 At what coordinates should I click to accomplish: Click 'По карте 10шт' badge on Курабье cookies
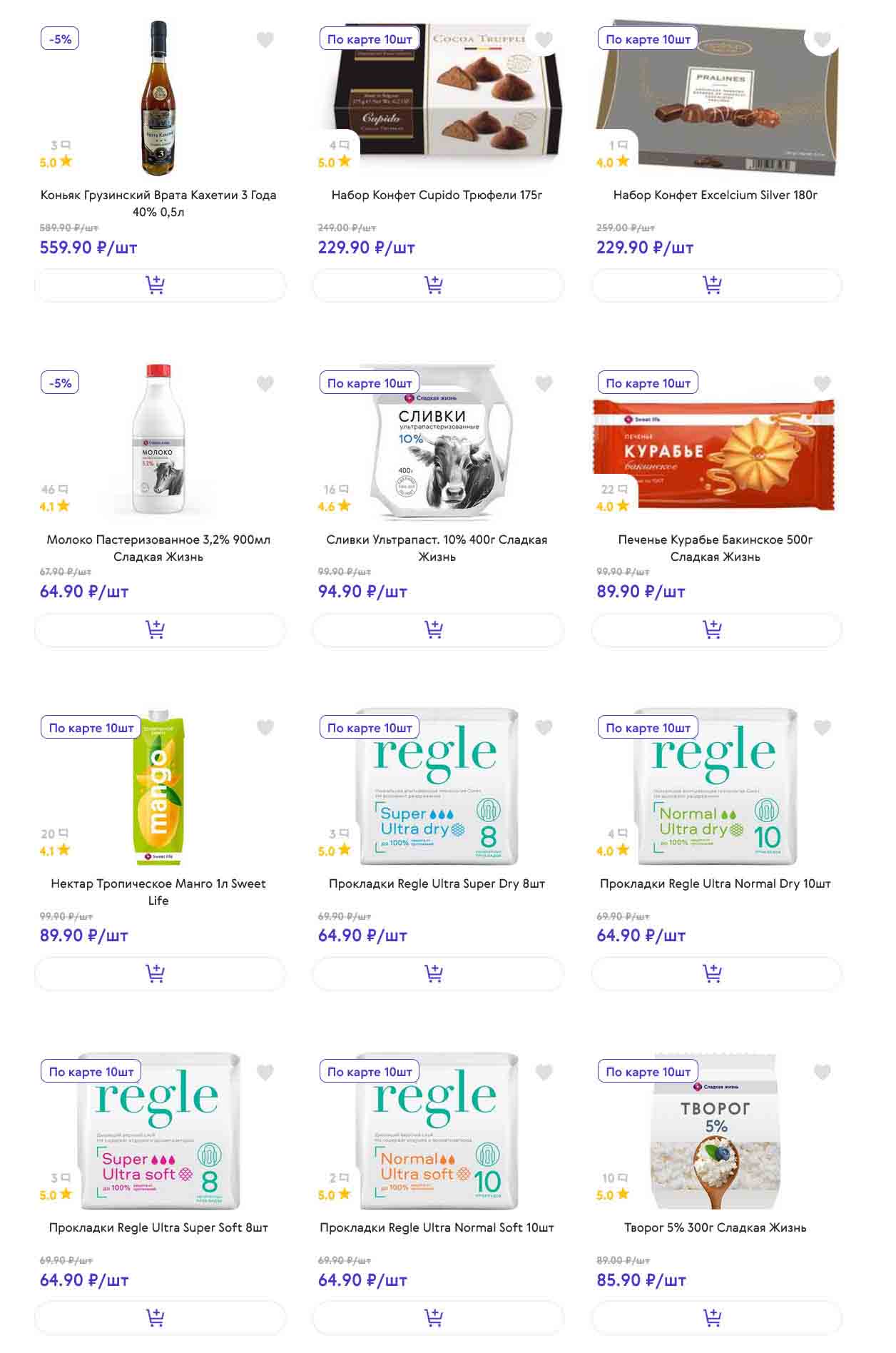point(648,383)
